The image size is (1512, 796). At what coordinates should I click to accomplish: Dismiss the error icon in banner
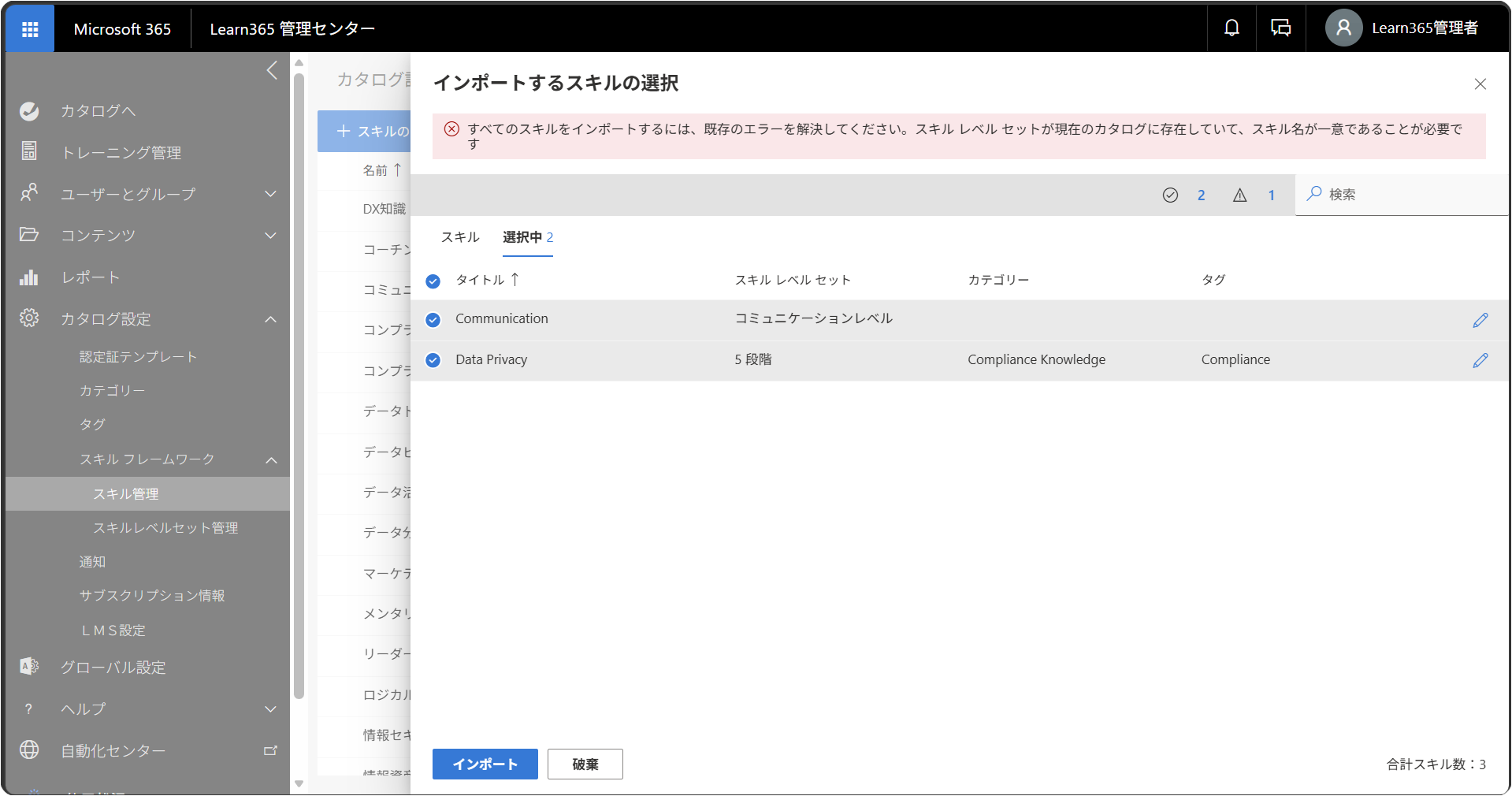tap(451, 129)
